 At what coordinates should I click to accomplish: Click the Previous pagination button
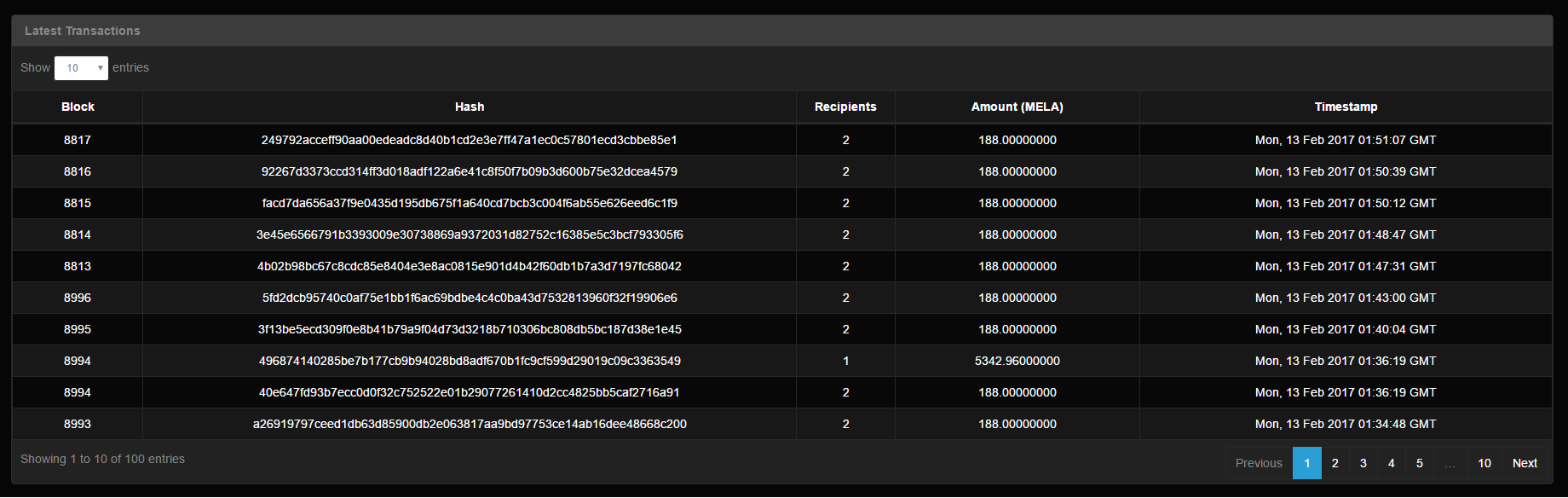(x=1259, y=463)
